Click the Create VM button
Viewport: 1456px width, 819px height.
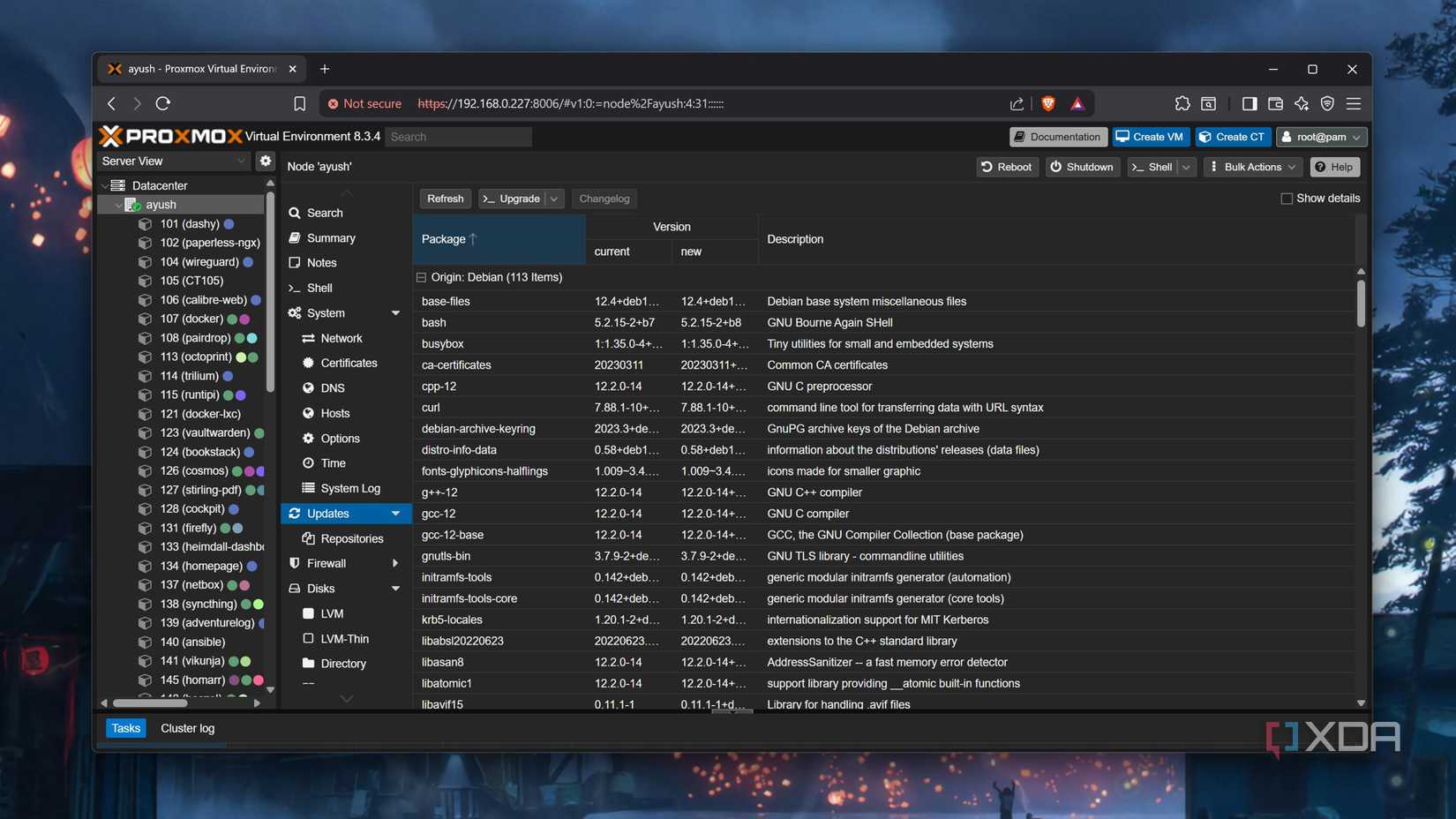[x=1149, y=136]
